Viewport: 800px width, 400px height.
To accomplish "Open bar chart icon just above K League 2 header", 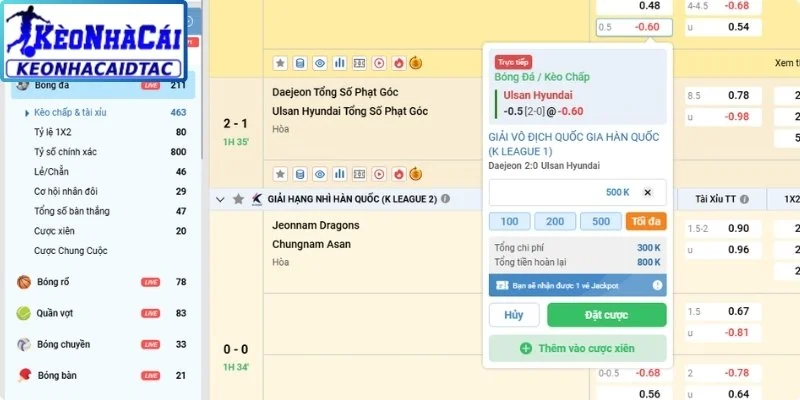I will (339, 174).
